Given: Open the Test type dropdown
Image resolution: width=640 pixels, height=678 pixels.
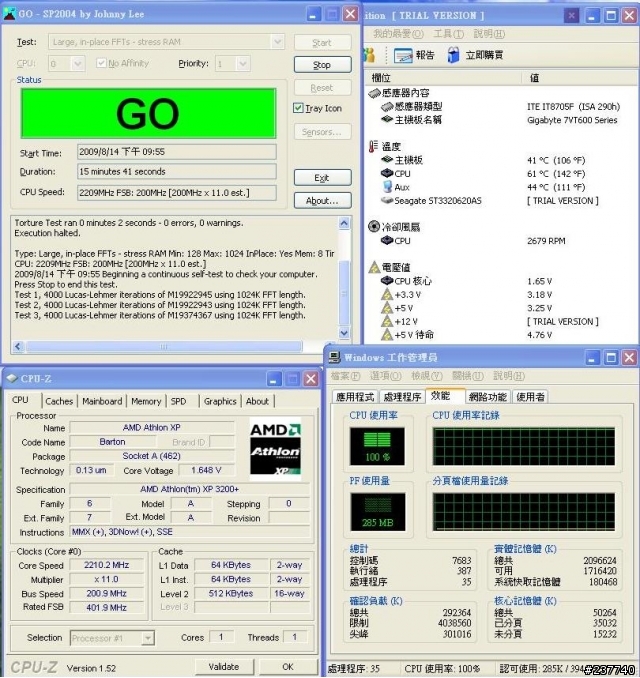Looking at the screenshot, I should tap(278, 42).
